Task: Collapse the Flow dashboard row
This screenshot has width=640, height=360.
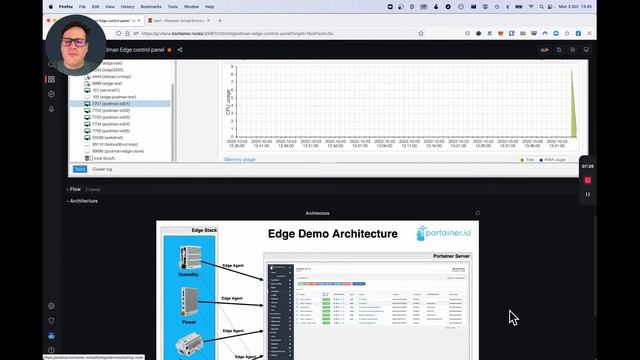Action: point(74,189)
